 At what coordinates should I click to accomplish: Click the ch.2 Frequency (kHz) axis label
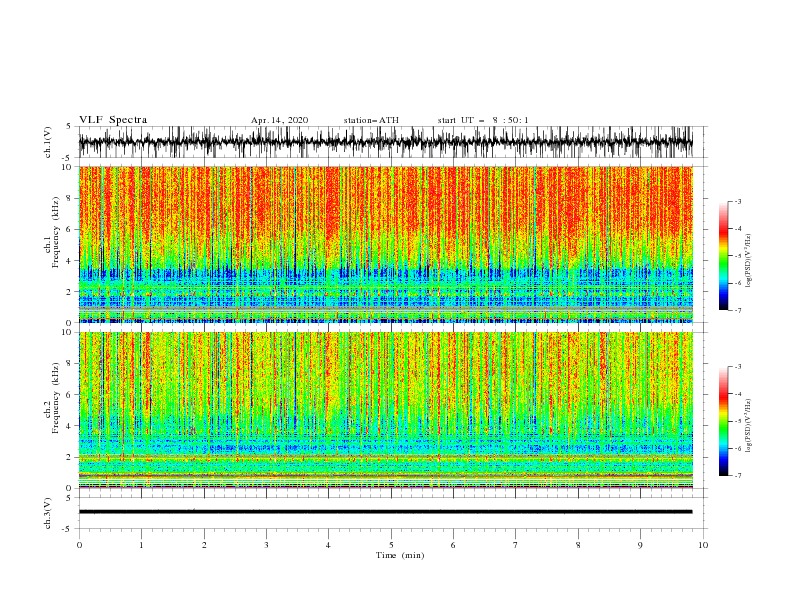pos(52,398)
